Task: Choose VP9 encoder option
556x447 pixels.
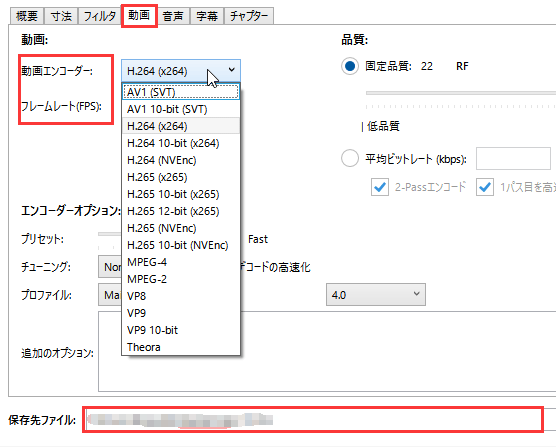Action: point(181,313)
